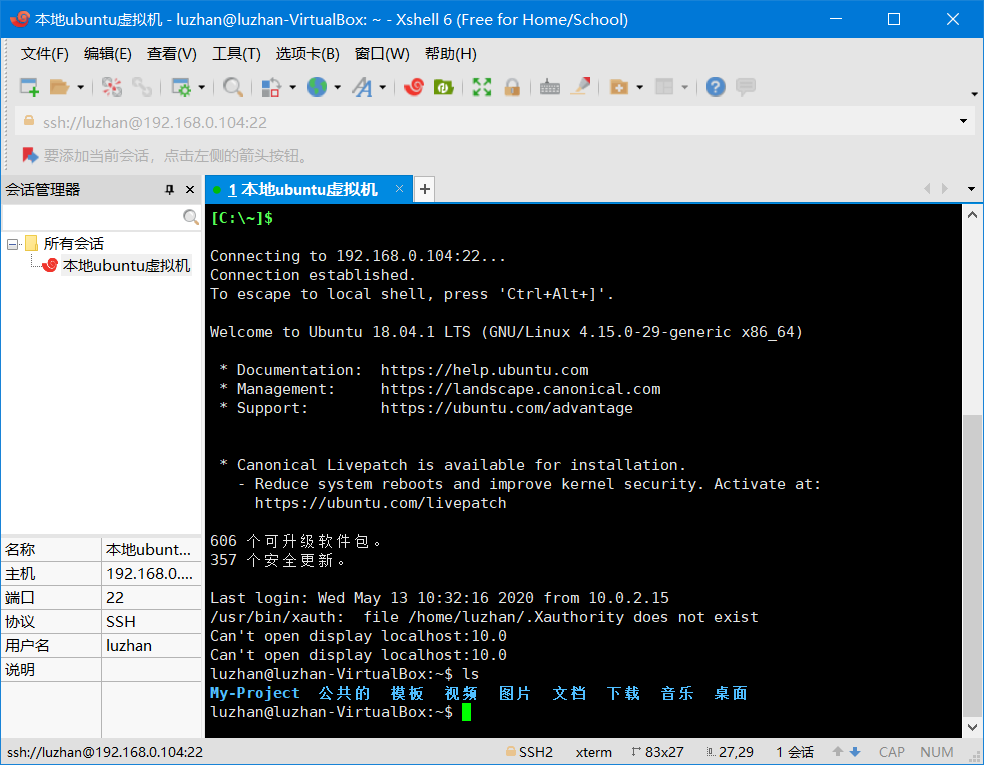Click the bookmark flag arrow icon
984x765 pixels.
point(30,155)
